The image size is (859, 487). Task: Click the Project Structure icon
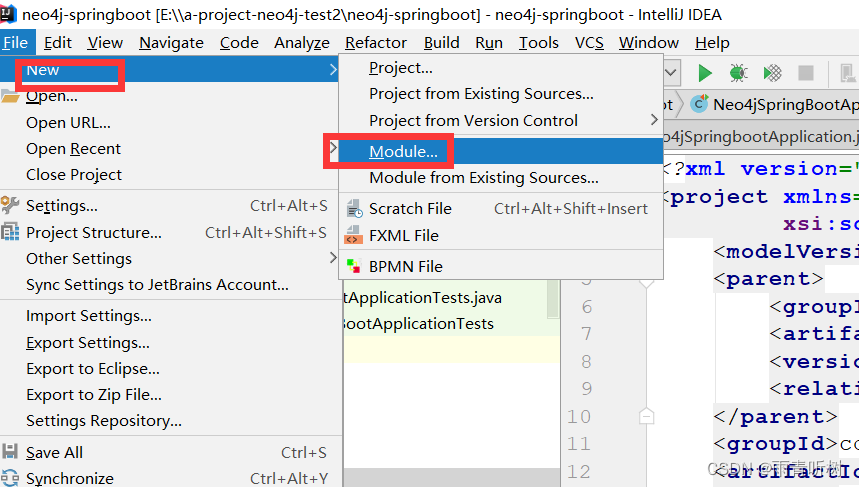click(x=10, y=232)
